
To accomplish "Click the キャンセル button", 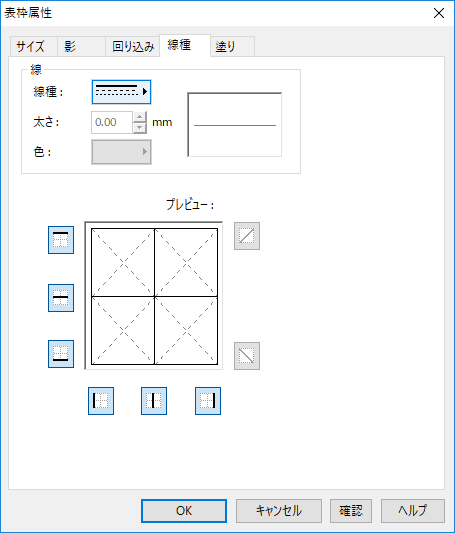I will (279, 511).
